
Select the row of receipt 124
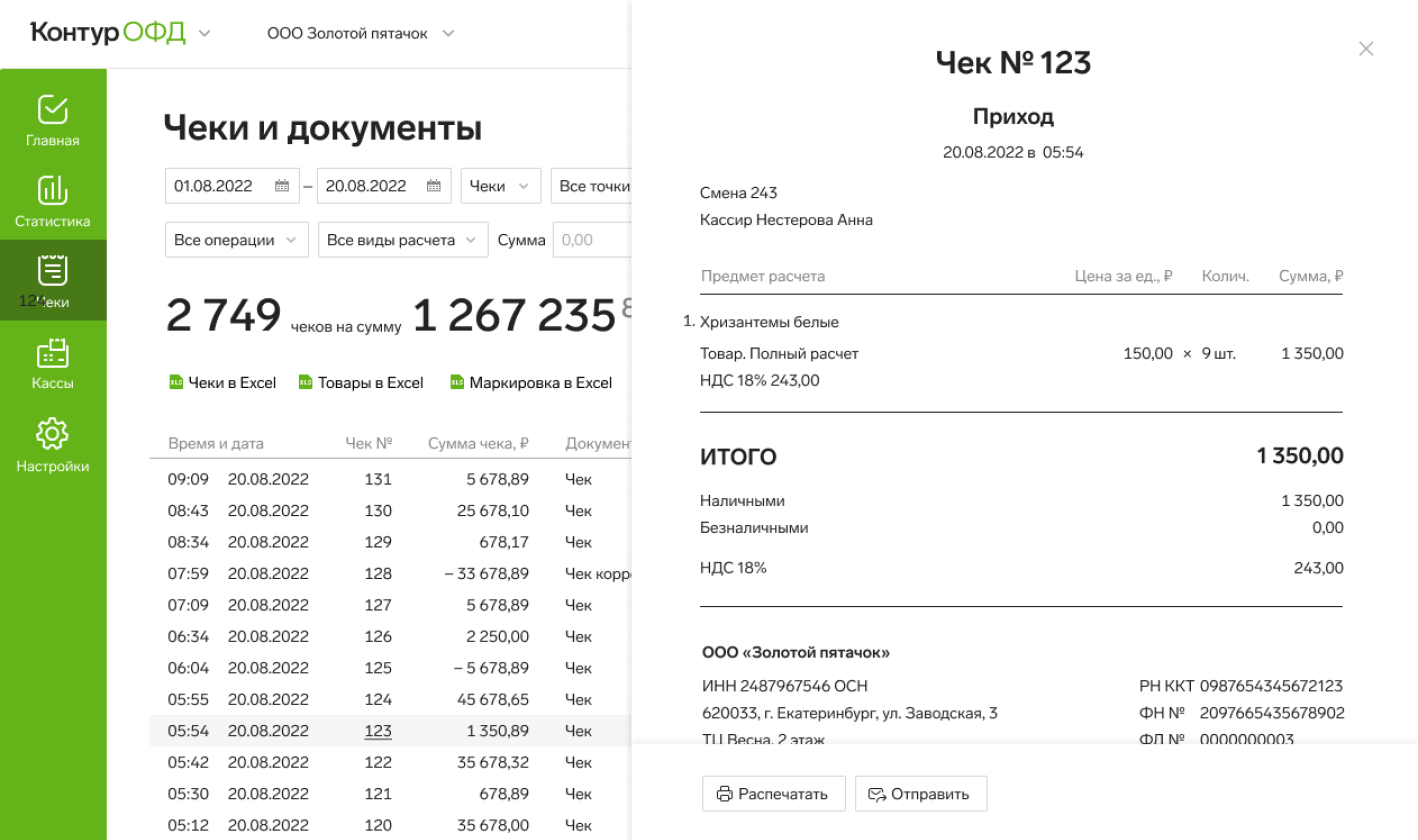[x=391, y=700]
